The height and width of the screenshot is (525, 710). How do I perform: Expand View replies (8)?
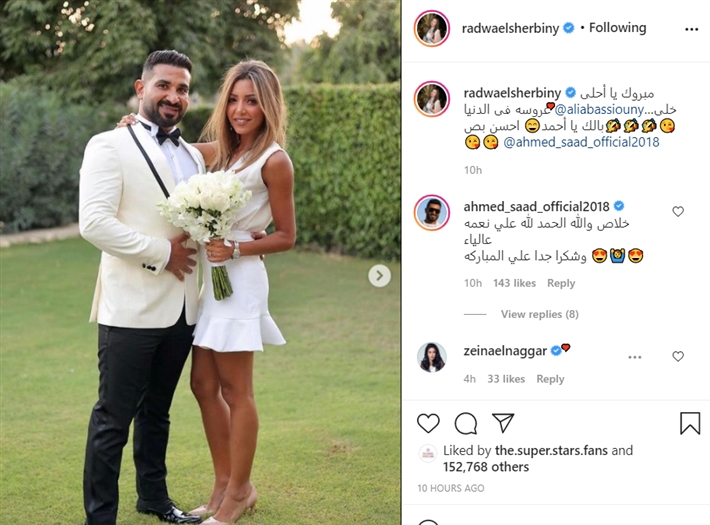539,314
